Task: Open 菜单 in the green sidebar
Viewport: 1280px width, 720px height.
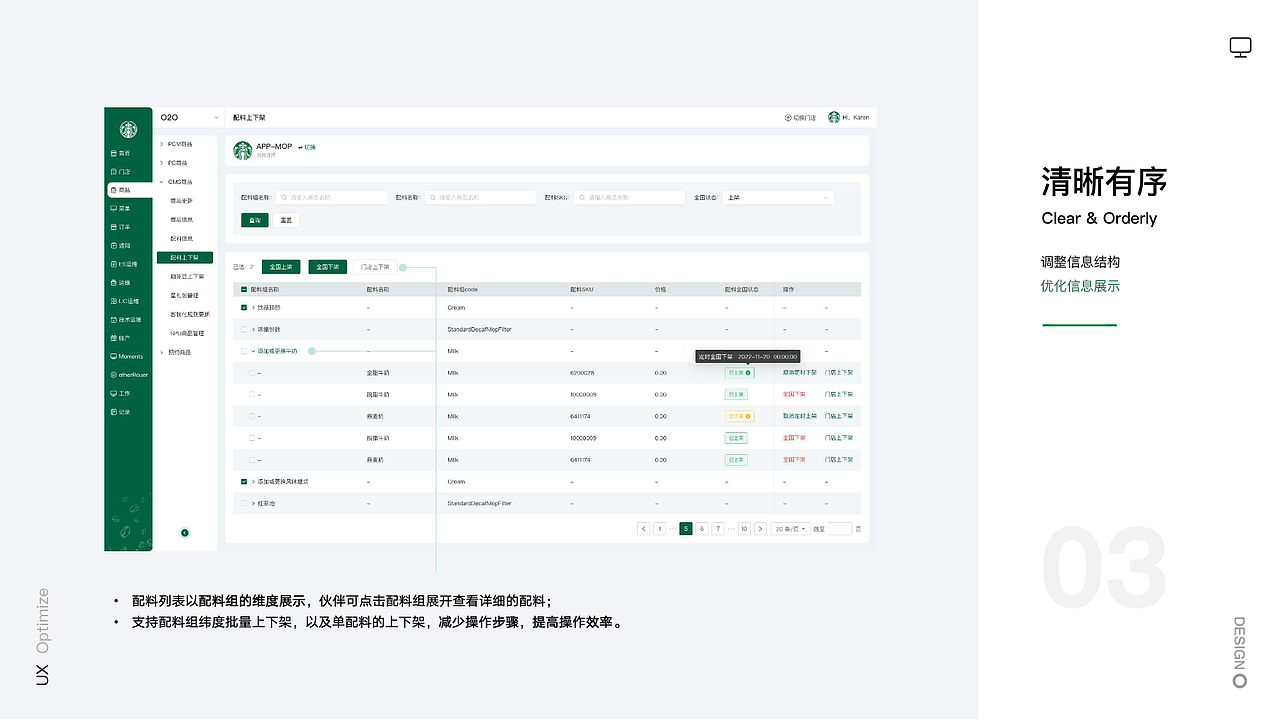Action: [120, 208]
